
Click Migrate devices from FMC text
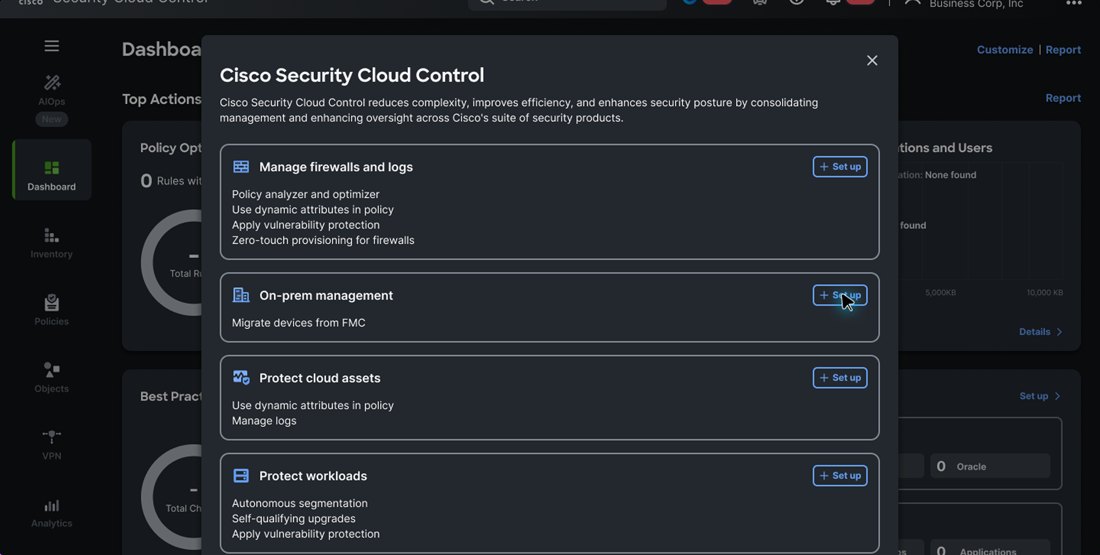[x=299, y=323]
